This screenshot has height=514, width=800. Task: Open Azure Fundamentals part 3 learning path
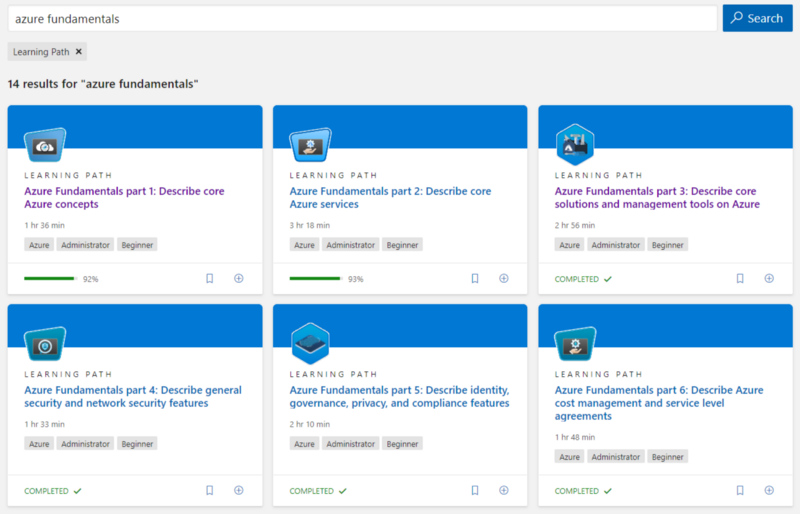[x=657, y=198]
